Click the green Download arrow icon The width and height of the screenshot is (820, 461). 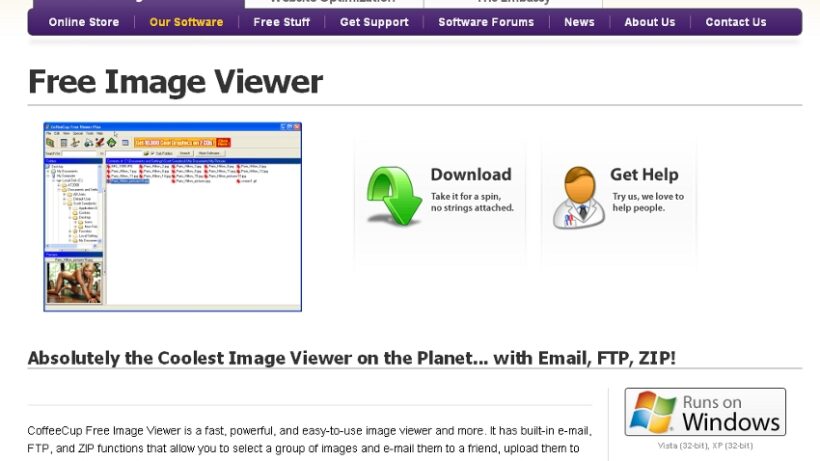[394, 195]
